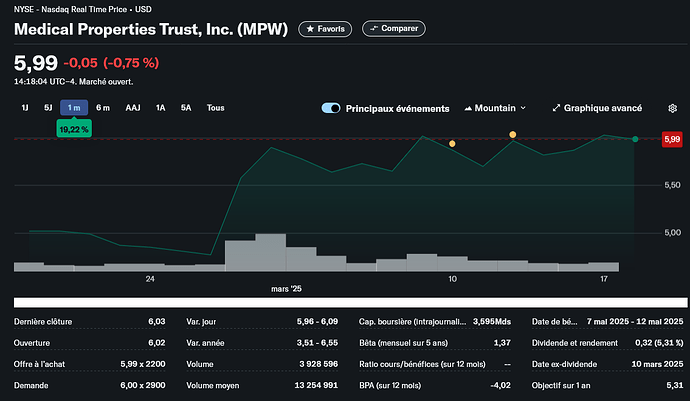
Task: Select the 1A time range
Action: (x=160, y=108)
